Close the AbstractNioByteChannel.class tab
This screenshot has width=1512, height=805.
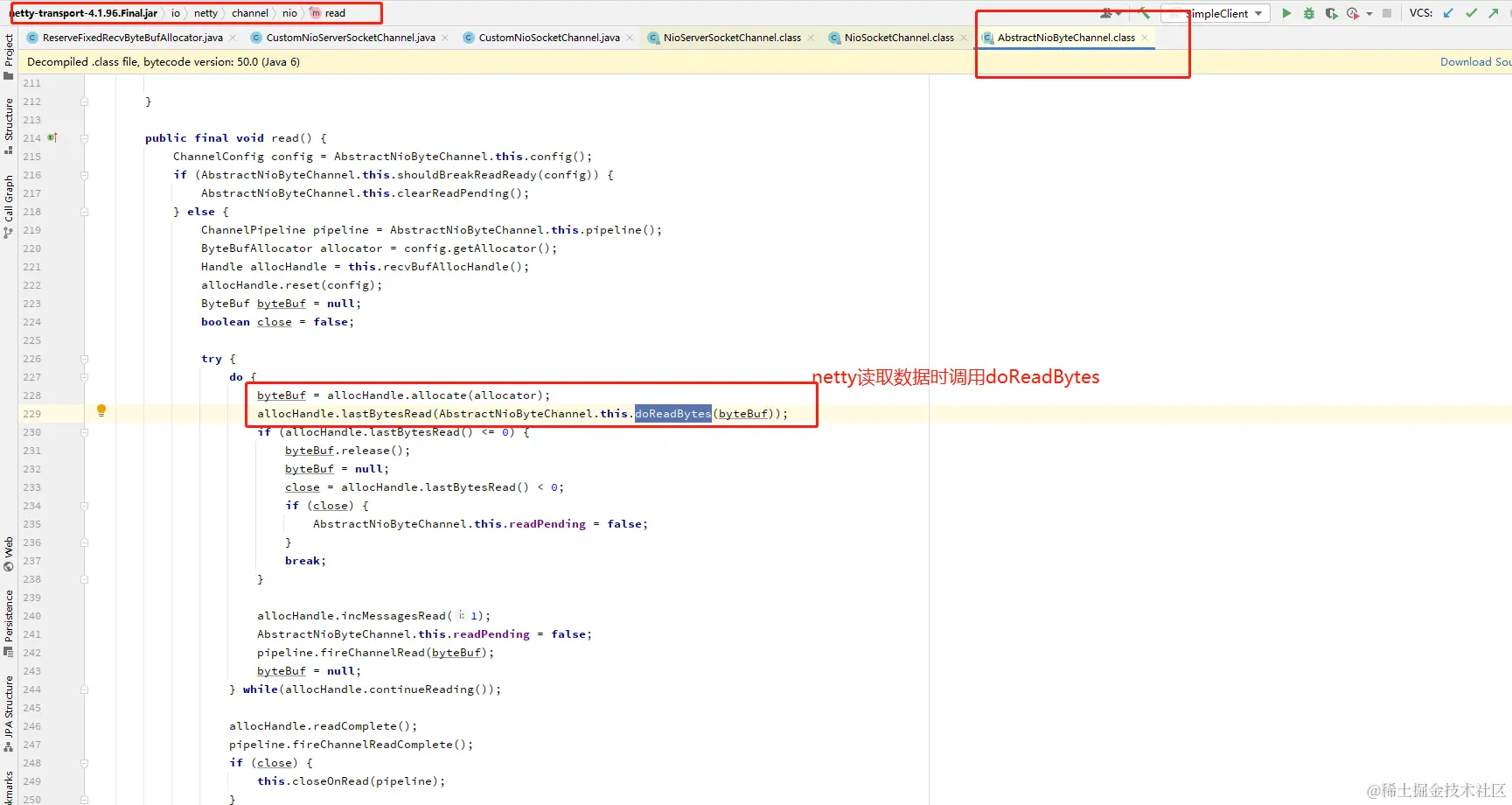[1145, 38]
